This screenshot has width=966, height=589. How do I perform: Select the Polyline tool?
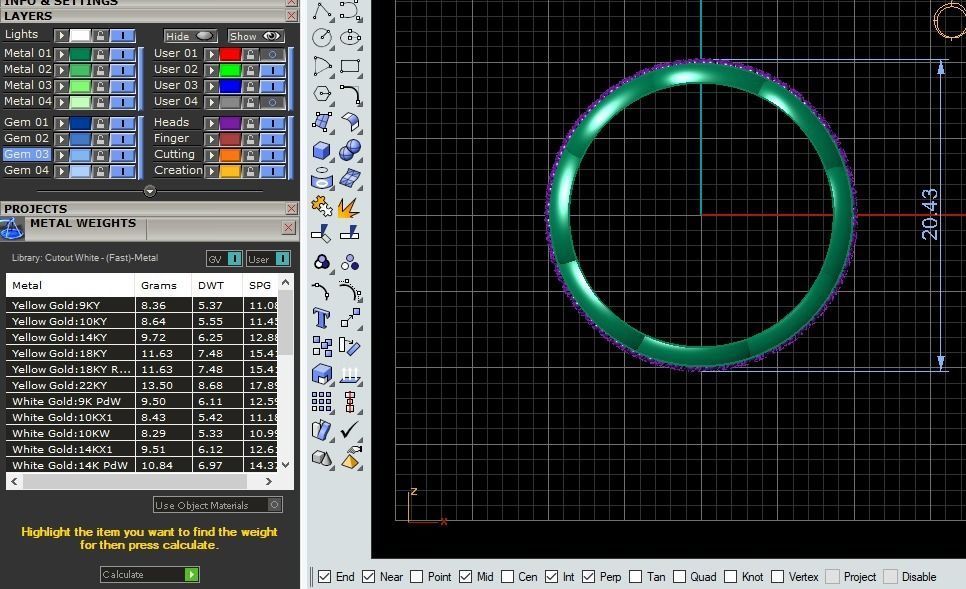click(322, 10)
